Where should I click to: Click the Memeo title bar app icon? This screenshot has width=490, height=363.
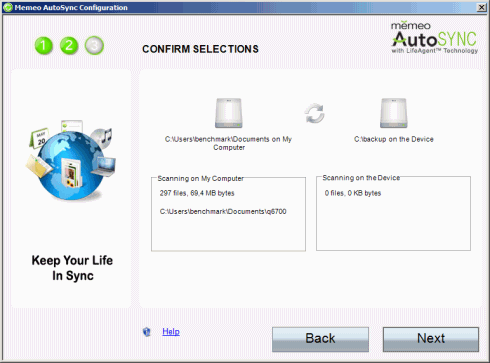point(8,7)
